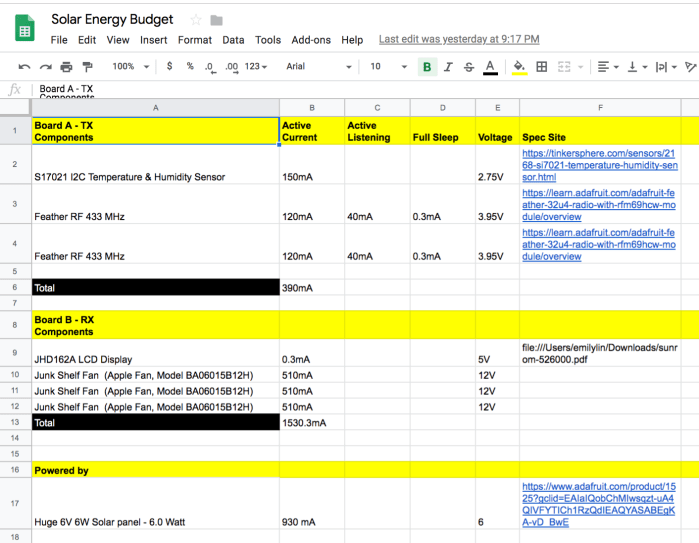Open the font size 10 dropdown
Screen dimensions: 699x543
tap(388, 67)
